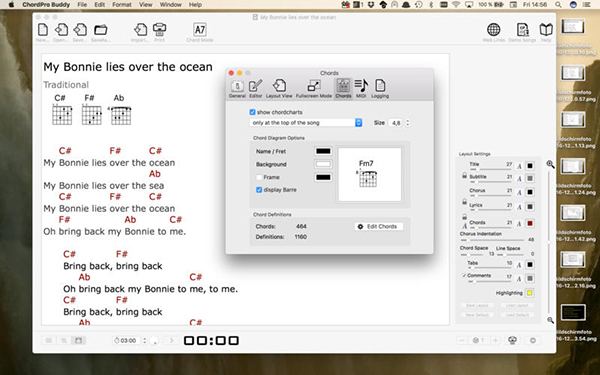This screenshot has height=375, width=600.
Task: Zoom in with the magnifier plus icon
Action: [x=550, y=164]
